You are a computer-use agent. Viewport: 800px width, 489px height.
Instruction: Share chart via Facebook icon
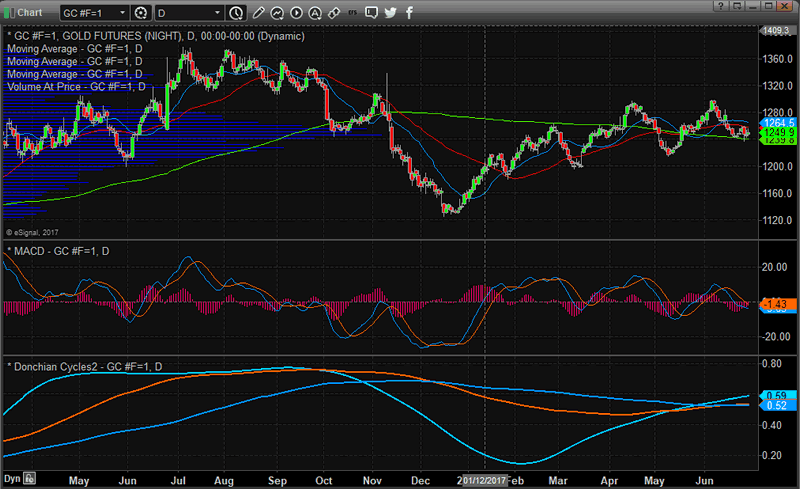point(409,13)
